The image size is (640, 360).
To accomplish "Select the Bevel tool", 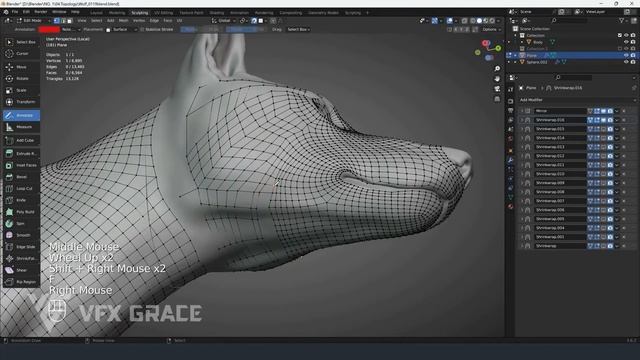I will [x=21, y=177].
